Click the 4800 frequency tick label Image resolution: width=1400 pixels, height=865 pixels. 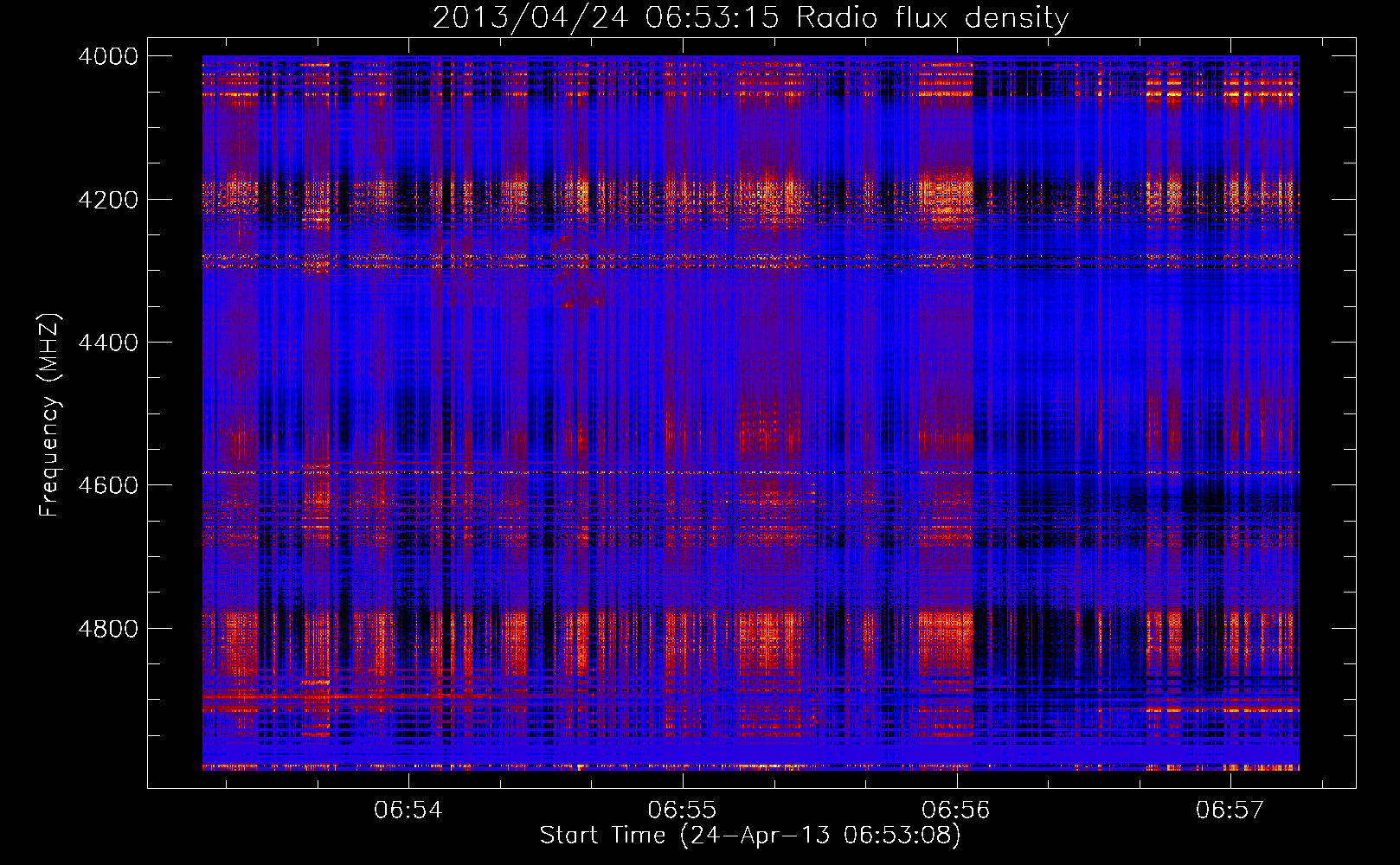[108, 629]
